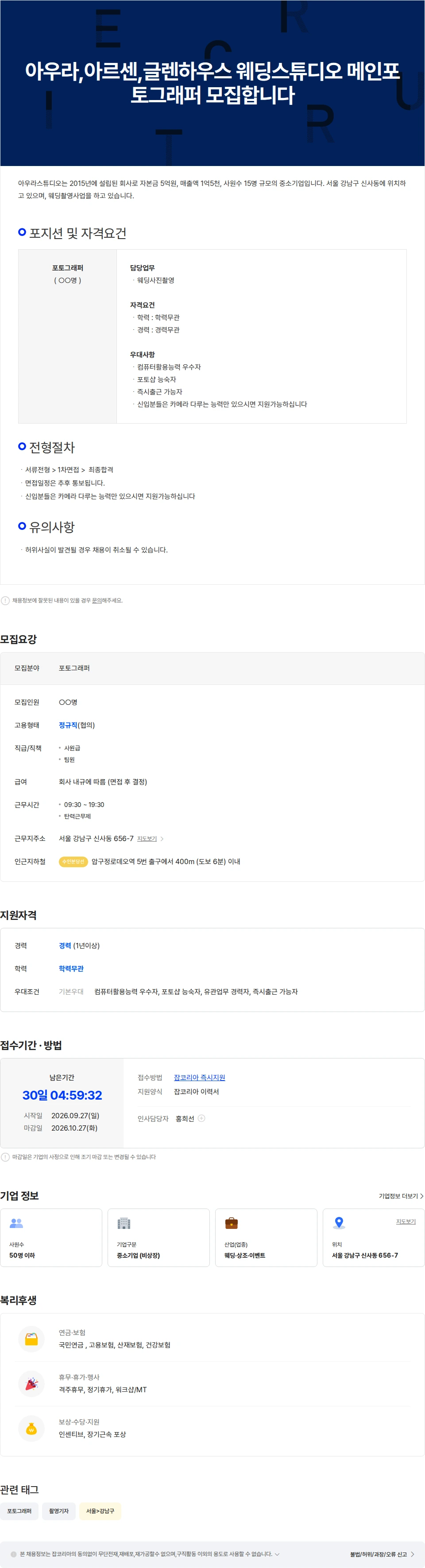Click the 문의 link for incorrect job info
This screenshot has width=425, height=1568.
coord(97,600)
